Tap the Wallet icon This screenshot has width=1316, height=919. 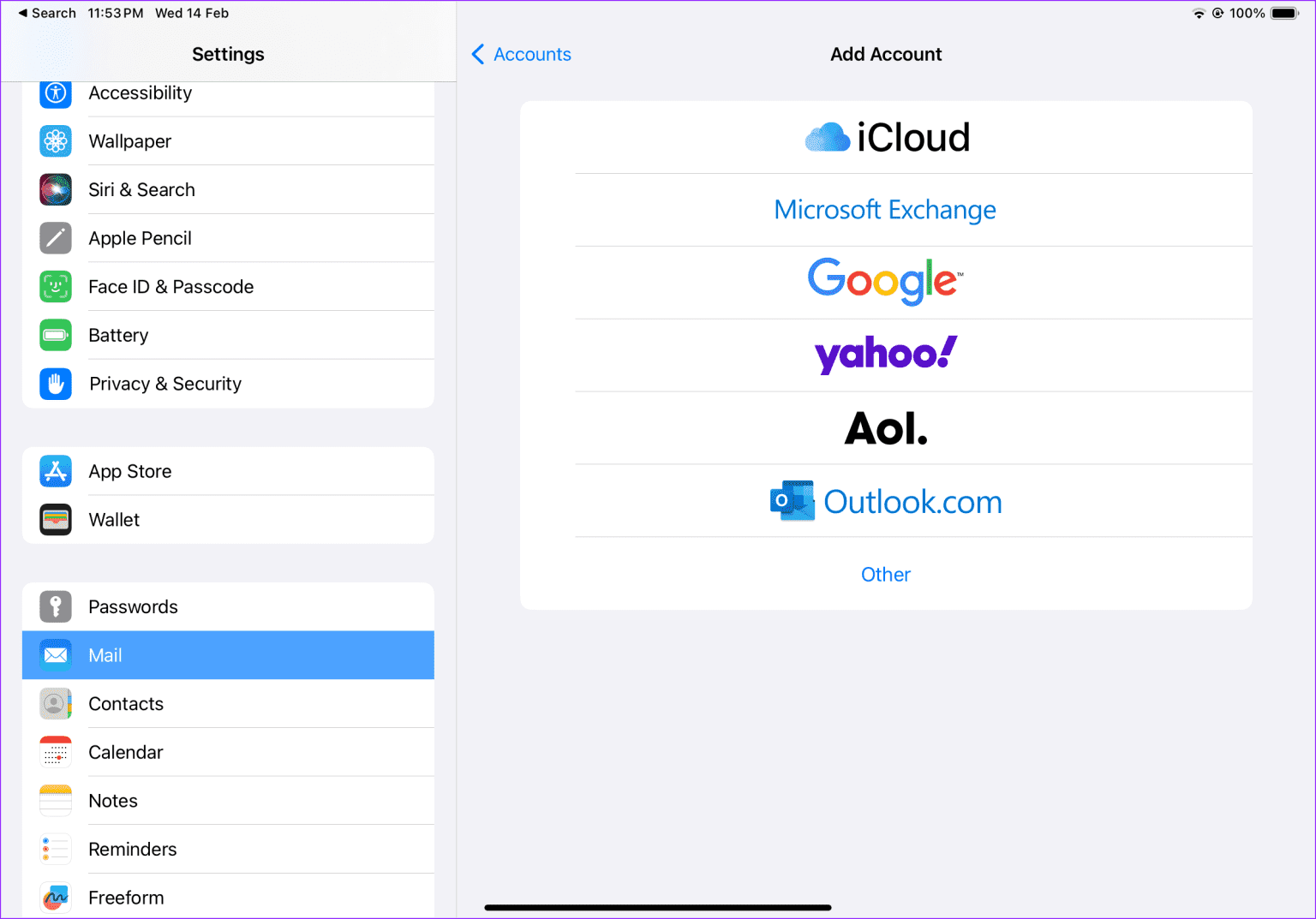click(56, 520)
